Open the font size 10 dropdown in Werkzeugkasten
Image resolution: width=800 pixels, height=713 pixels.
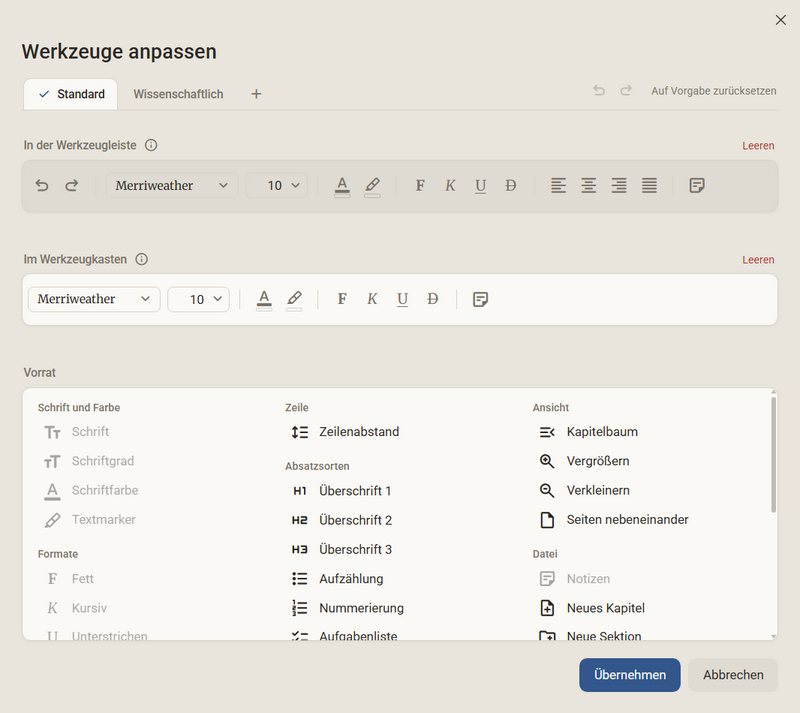click(x=198, y=299)
